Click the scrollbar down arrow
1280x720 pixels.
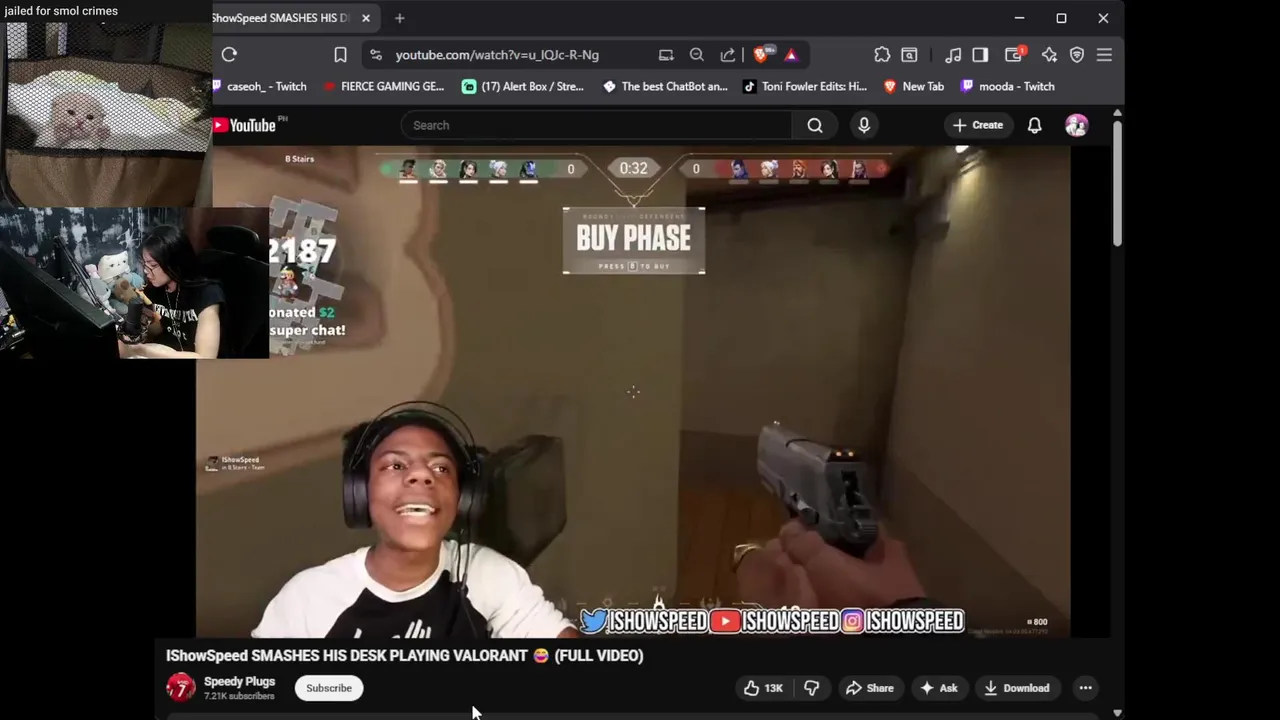tap(1117, 713)
